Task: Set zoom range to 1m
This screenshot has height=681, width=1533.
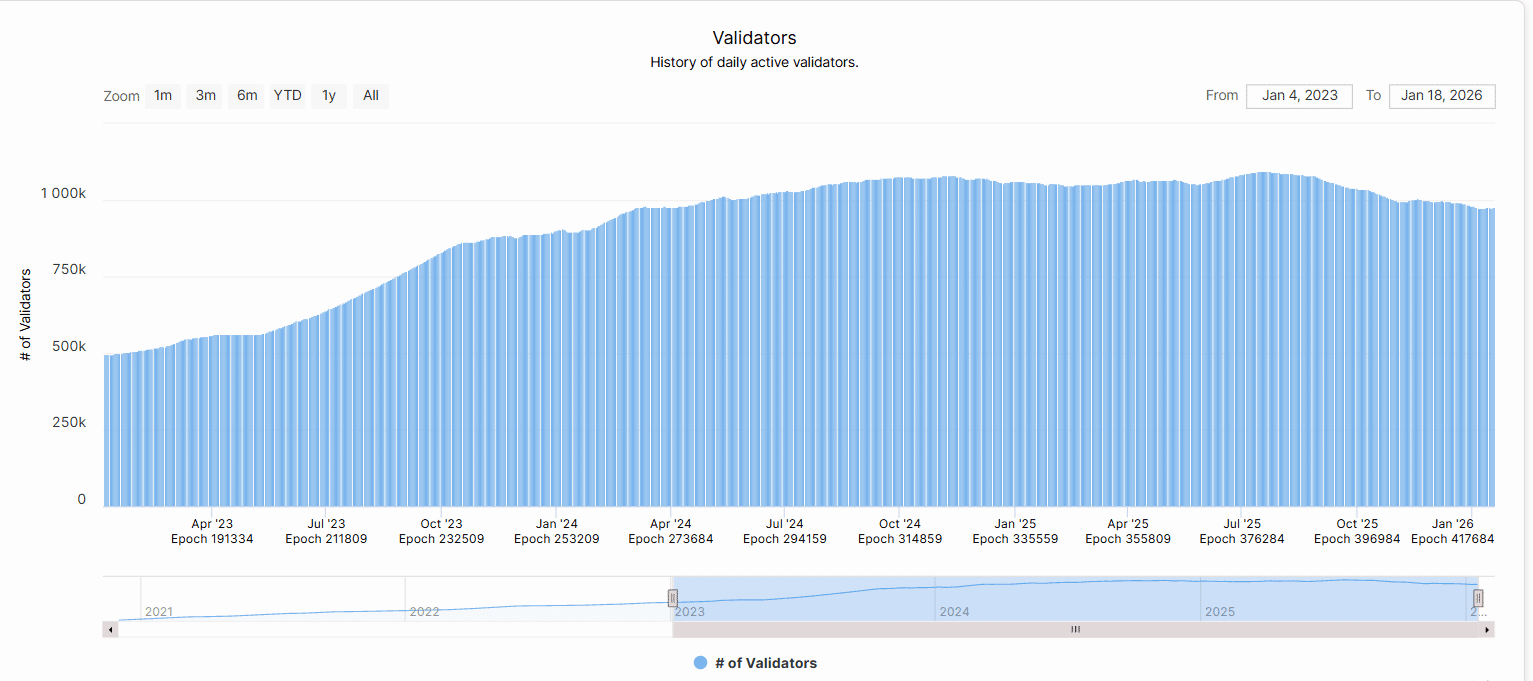Action: click(x=163, y=96)
